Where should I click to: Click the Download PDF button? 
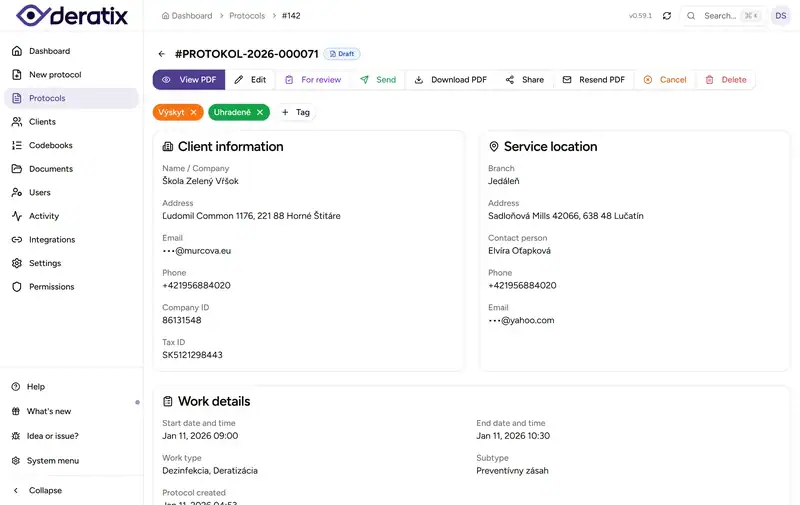tap(451, 80)
